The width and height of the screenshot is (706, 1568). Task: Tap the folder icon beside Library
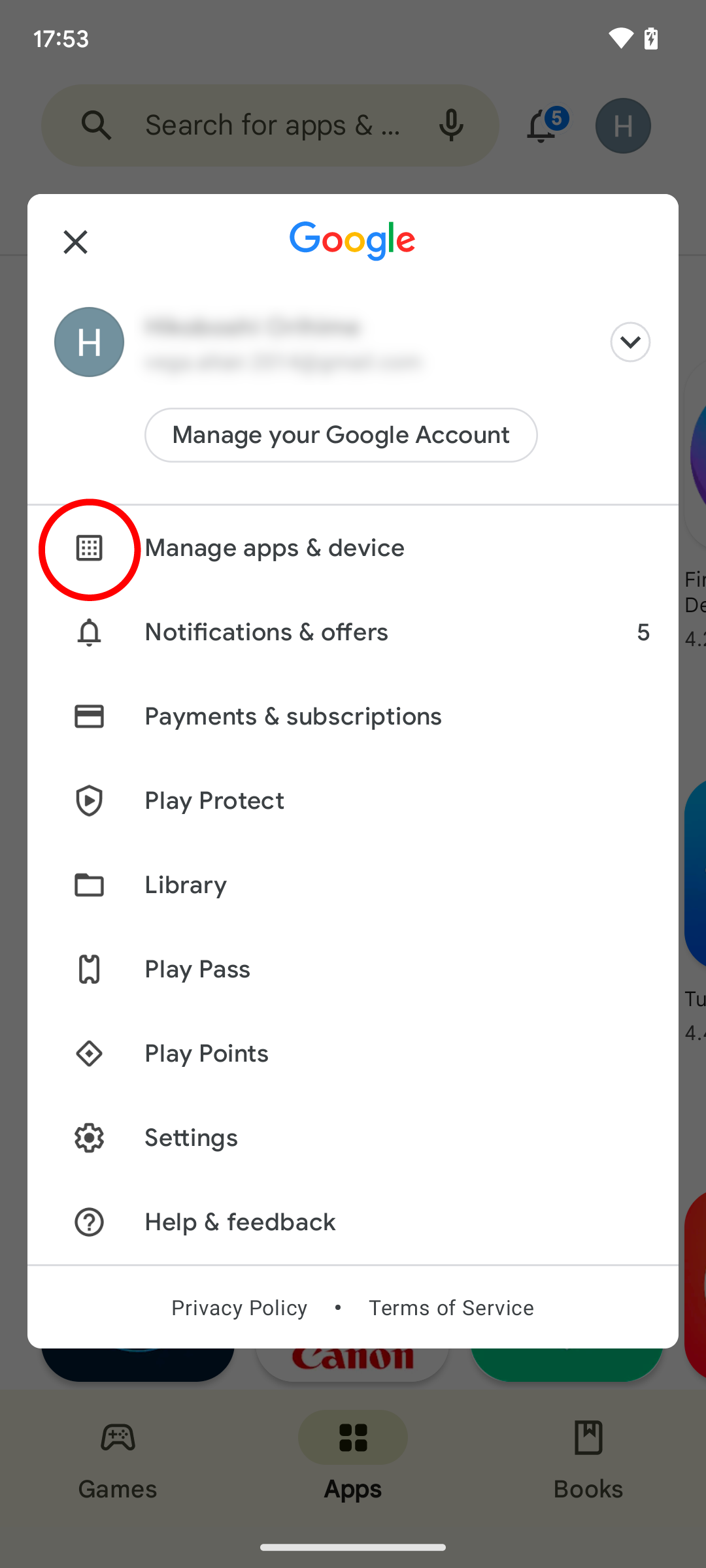[89, 885]
